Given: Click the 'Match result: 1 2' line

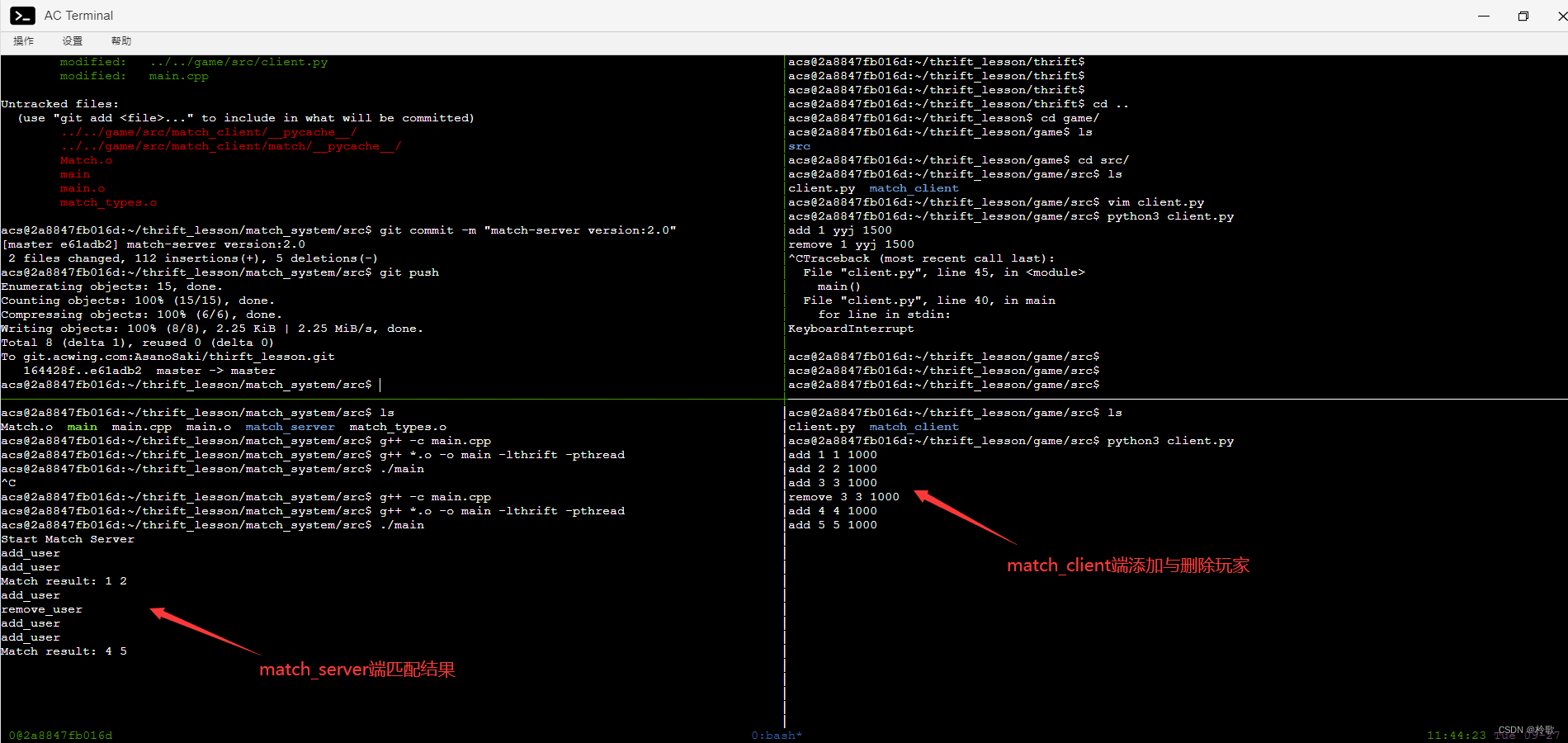Looking at the screenshot, I should [64, 581].
